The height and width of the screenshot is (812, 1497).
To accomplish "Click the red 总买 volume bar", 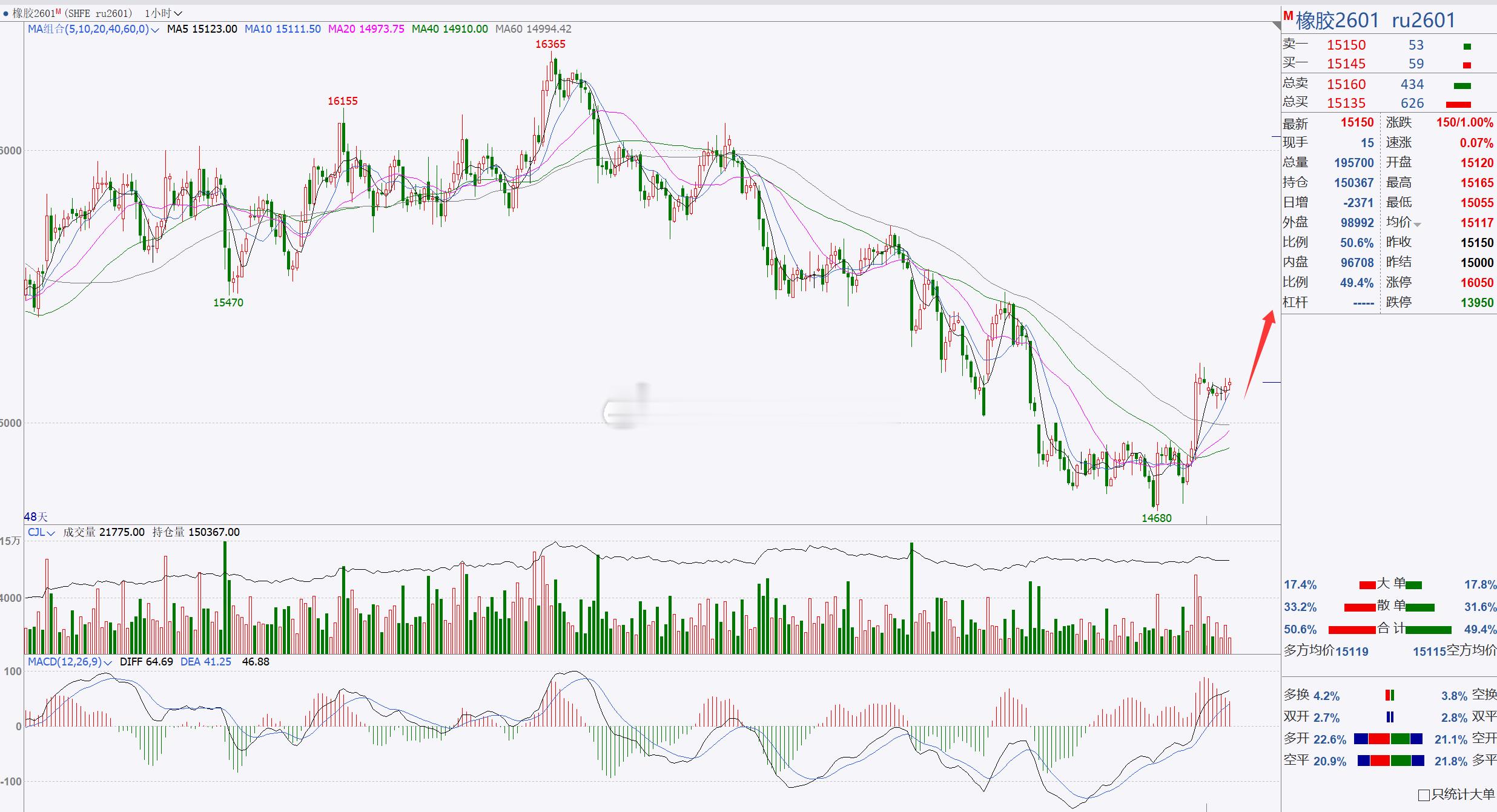I will coord(1458,104).
